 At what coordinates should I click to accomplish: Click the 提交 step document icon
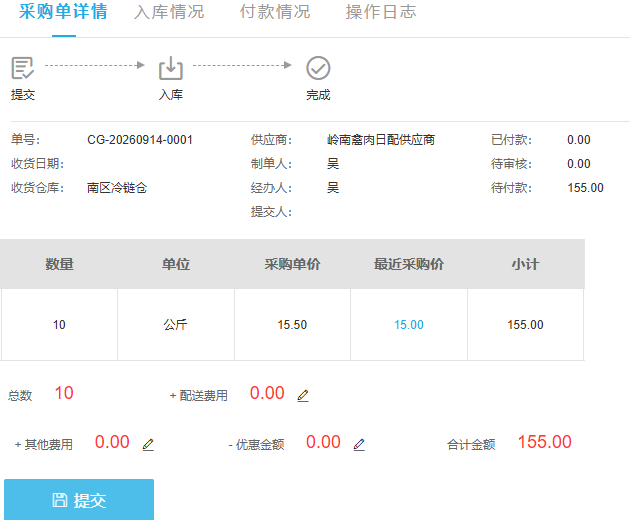(22, 68)
